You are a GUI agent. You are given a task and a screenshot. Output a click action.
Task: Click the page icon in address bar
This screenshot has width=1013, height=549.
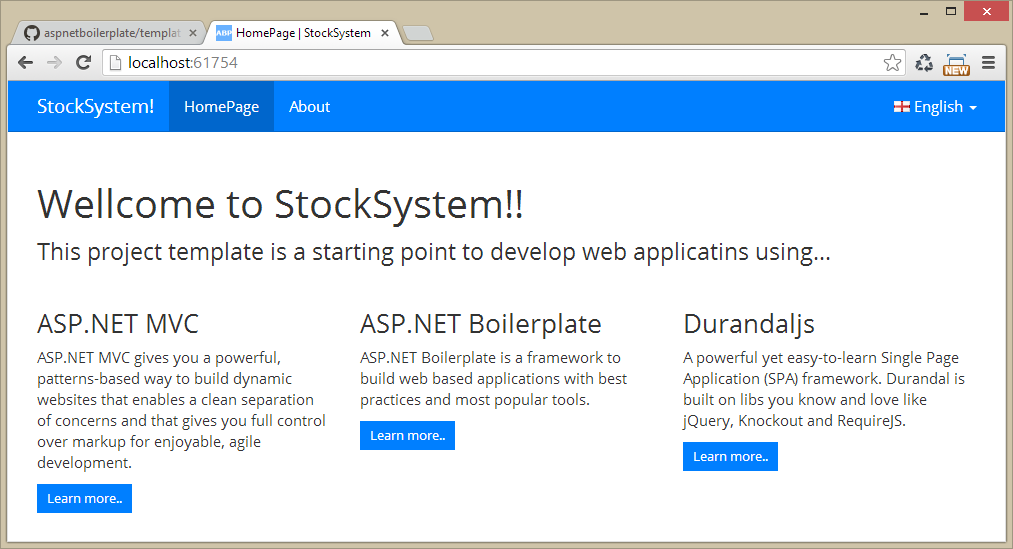pyautogui.click(x=115, y=63)
